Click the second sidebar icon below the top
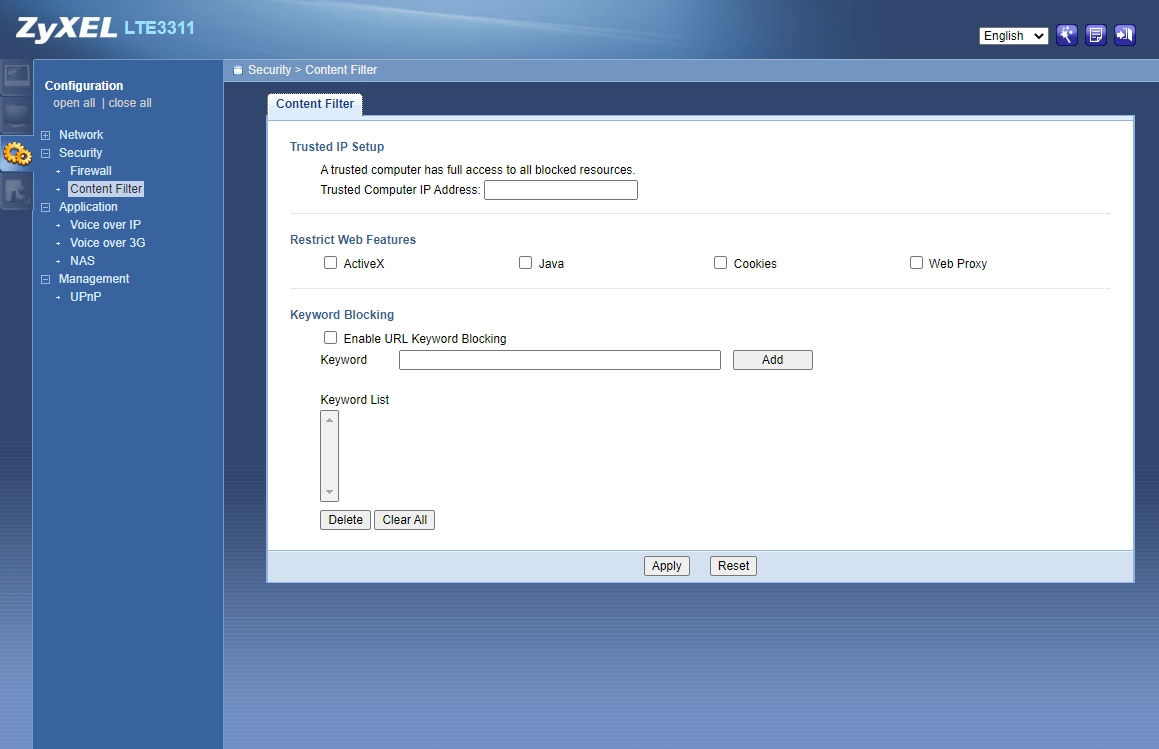Screen dimensions: 1159x749 click(x=17, y=115)
